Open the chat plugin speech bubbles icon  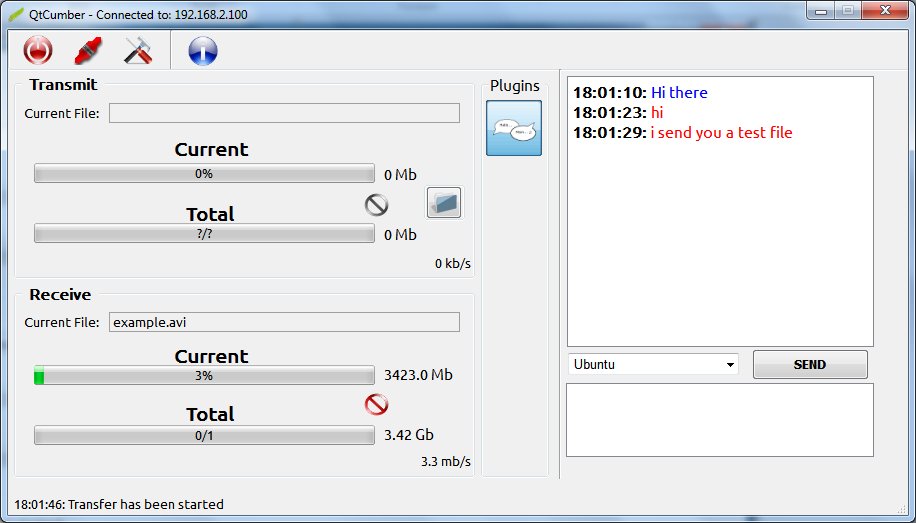[x=514, y=128]
